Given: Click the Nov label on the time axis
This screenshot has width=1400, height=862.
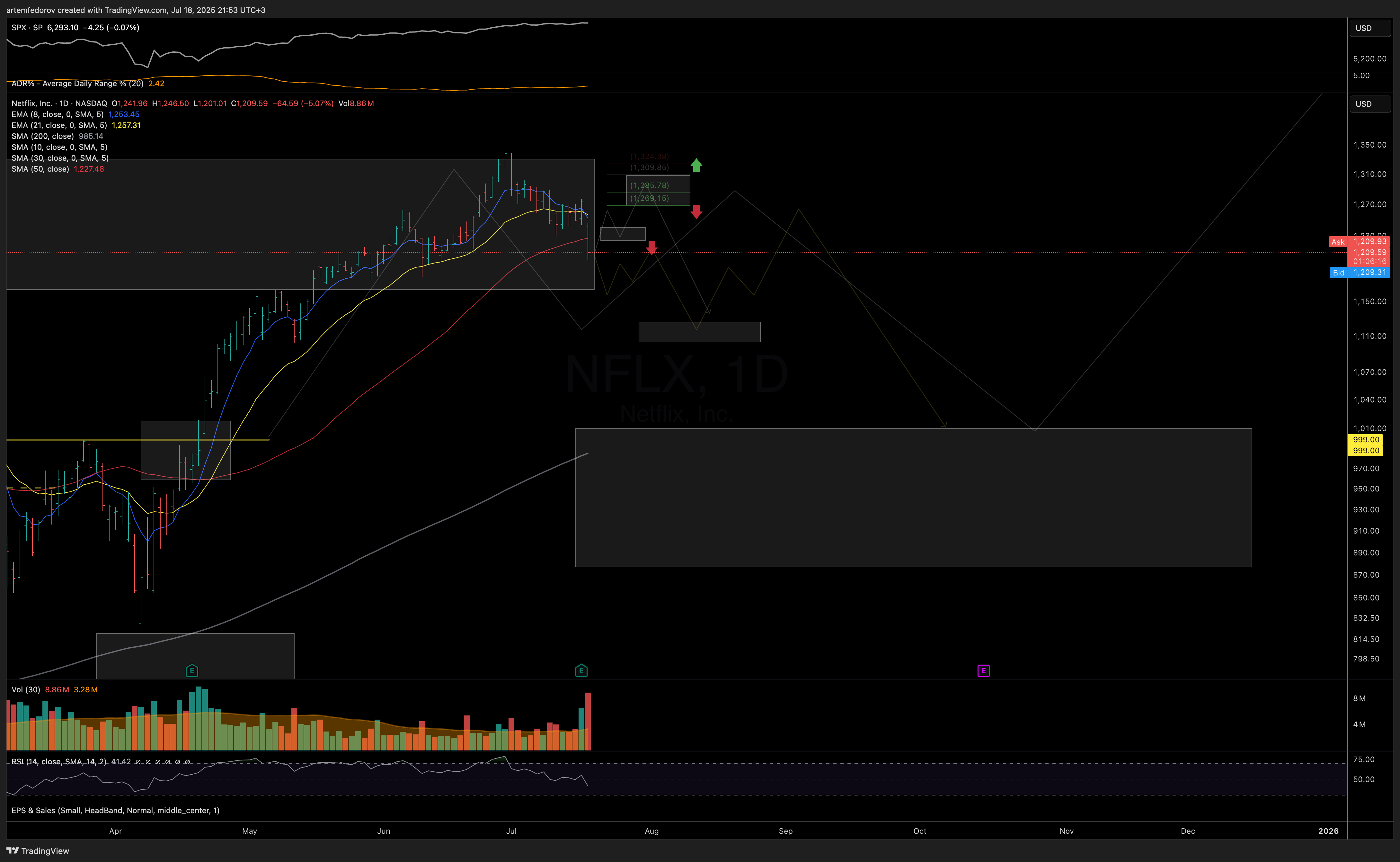Looking at the screenshot, I should [1067, 831].
